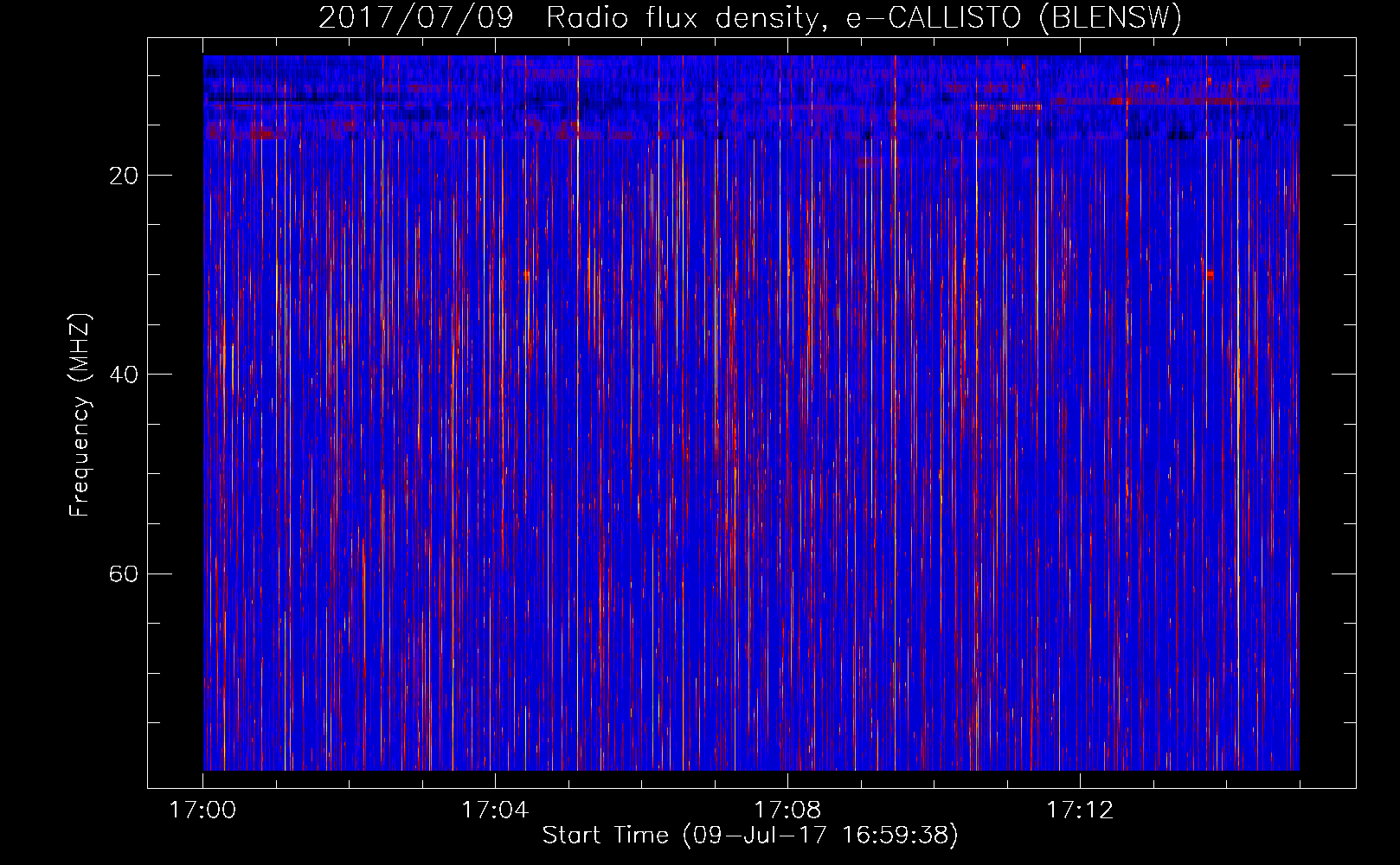1400x865 pixels.
Task: Click the 'Start Time (09-Jul-17 16:59:38)' axis label
Action: pos(750,836)
